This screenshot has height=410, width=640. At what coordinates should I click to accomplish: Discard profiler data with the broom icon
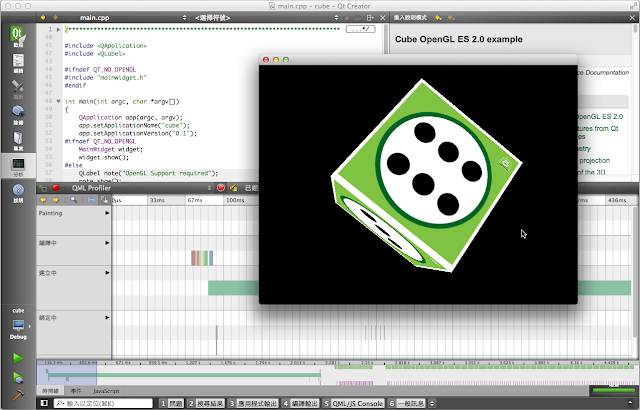click(233, 188)
